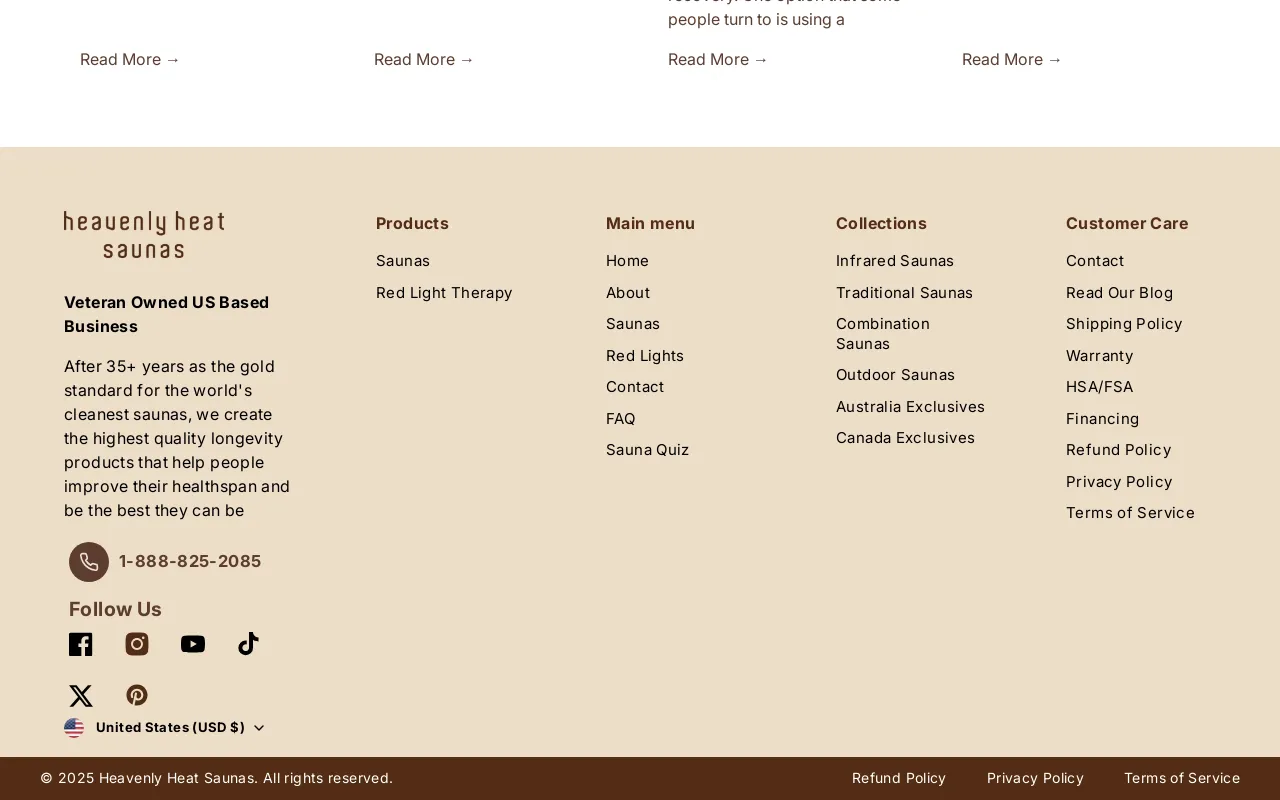Image resolution: width=1280 pixels, height=800 pixels.
Task: Click Refund Policy in the bottom bar
Action: 899,777
